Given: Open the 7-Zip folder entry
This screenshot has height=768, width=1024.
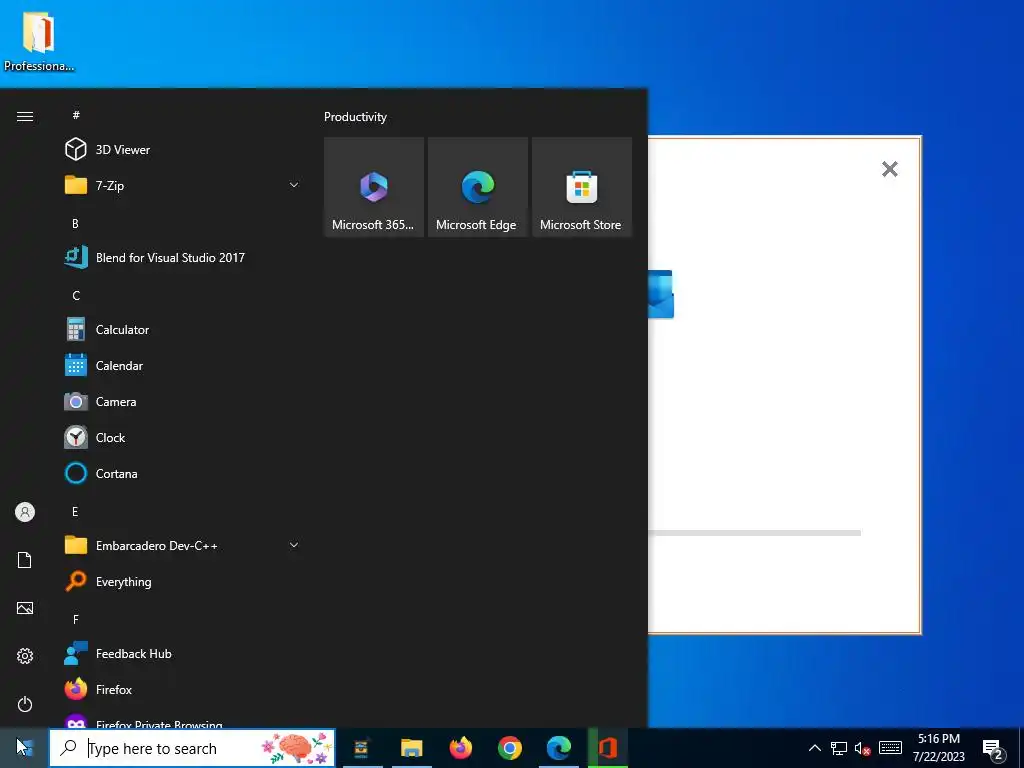Looking at the screenshot, I should pyautogui.click(x=183, y=185).
